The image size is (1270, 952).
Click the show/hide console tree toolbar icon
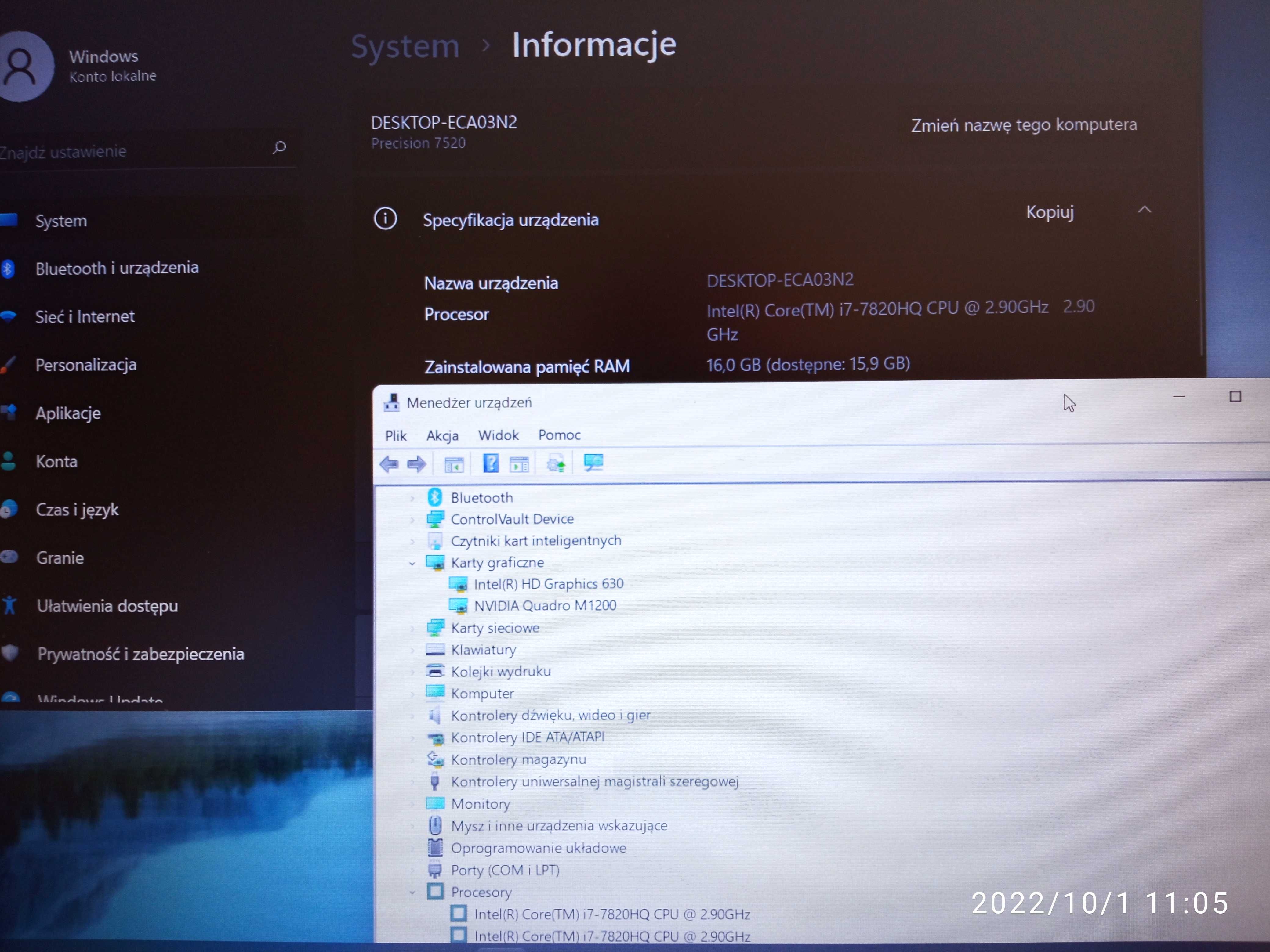[x=454, y=464]
